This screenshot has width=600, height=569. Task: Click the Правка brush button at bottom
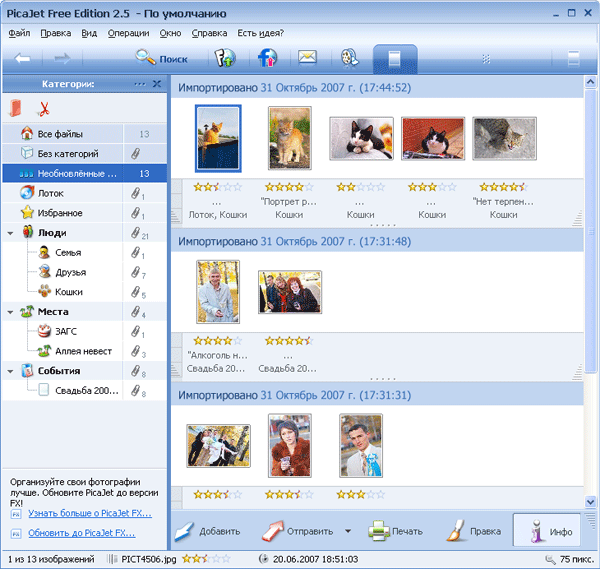tap(473, 531)
